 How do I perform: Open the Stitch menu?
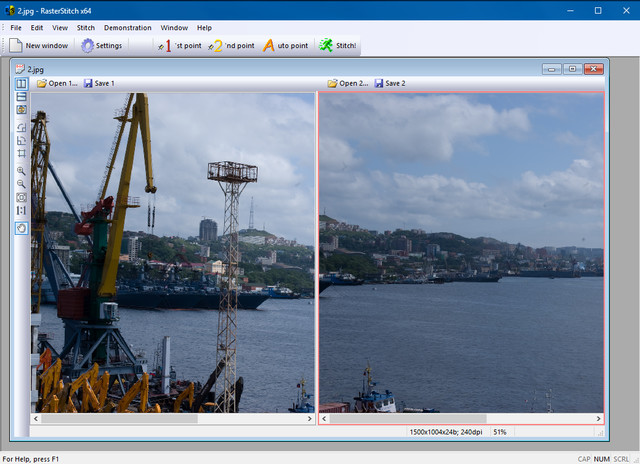pos(86,28)
